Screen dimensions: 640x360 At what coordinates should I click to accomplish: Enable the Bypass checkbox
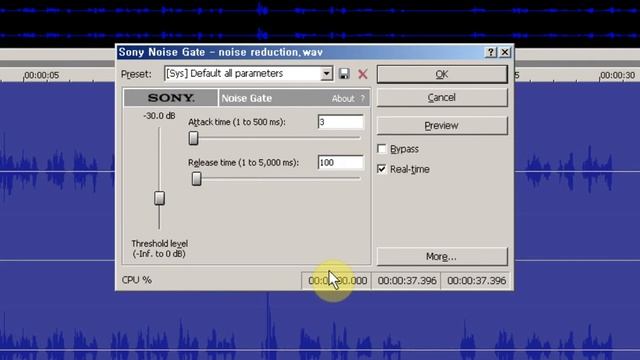click(382, 149)
